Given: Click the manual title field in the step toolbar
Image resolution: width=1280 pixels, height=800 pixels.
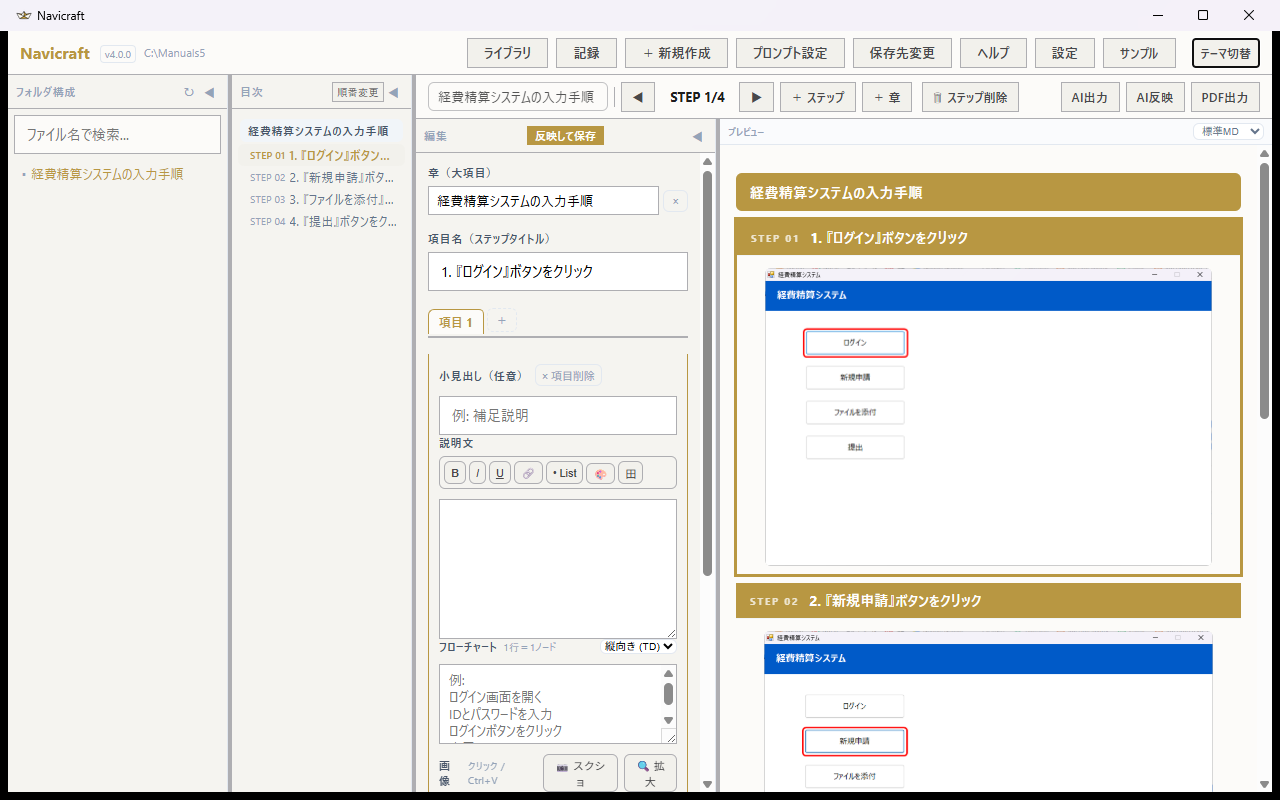Looking at the screenshot, I should (518, 97).
